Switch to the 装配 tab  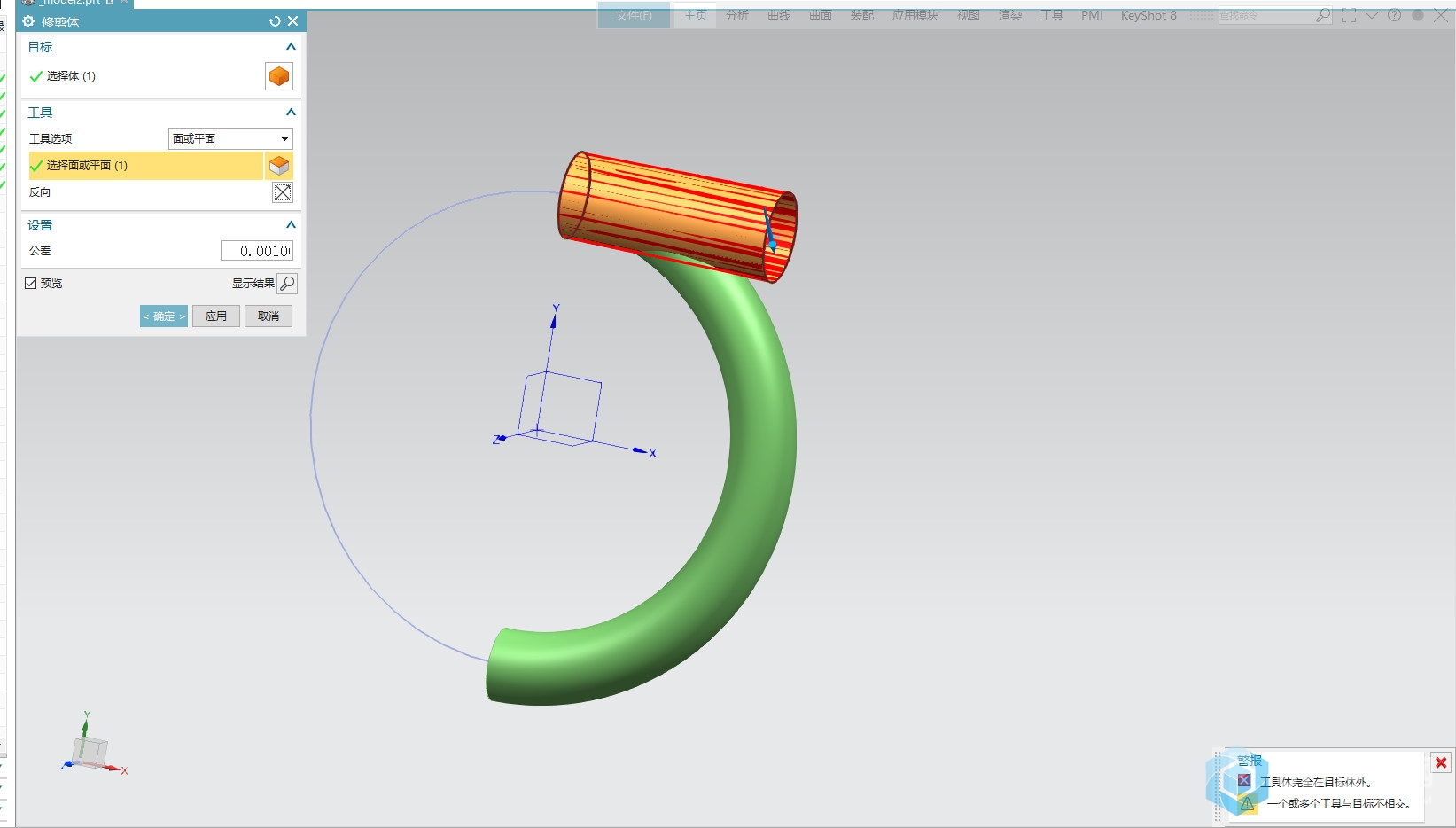862,15
